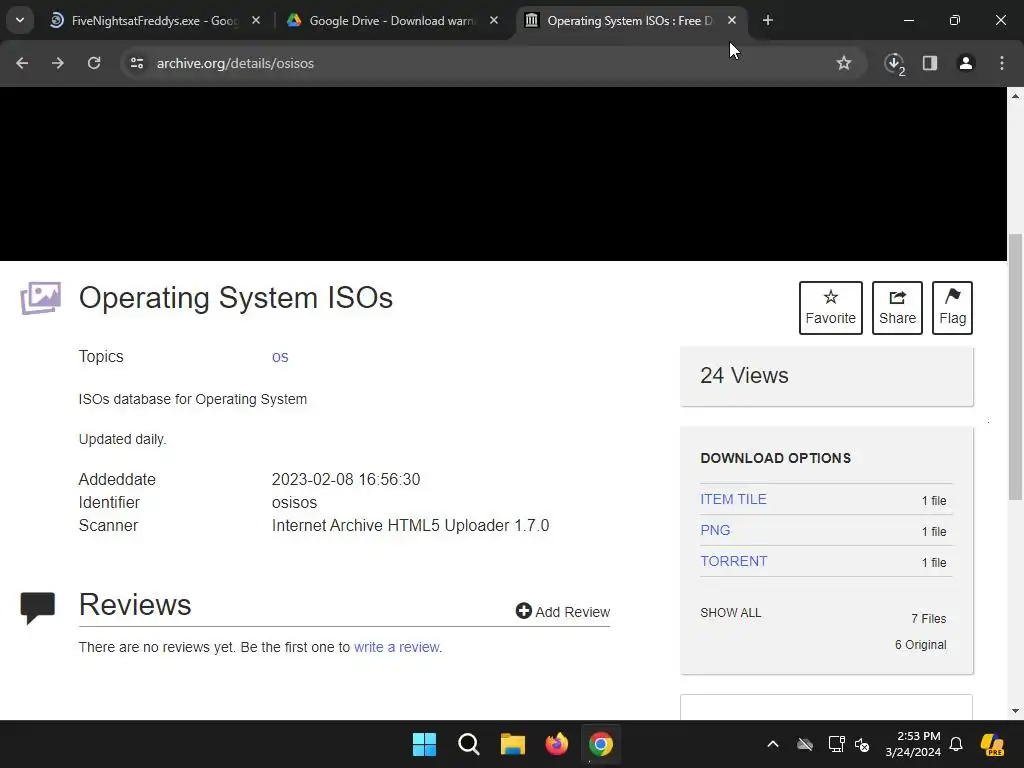
Task: Open Windows taskbar search
Action: pos(469,744)
